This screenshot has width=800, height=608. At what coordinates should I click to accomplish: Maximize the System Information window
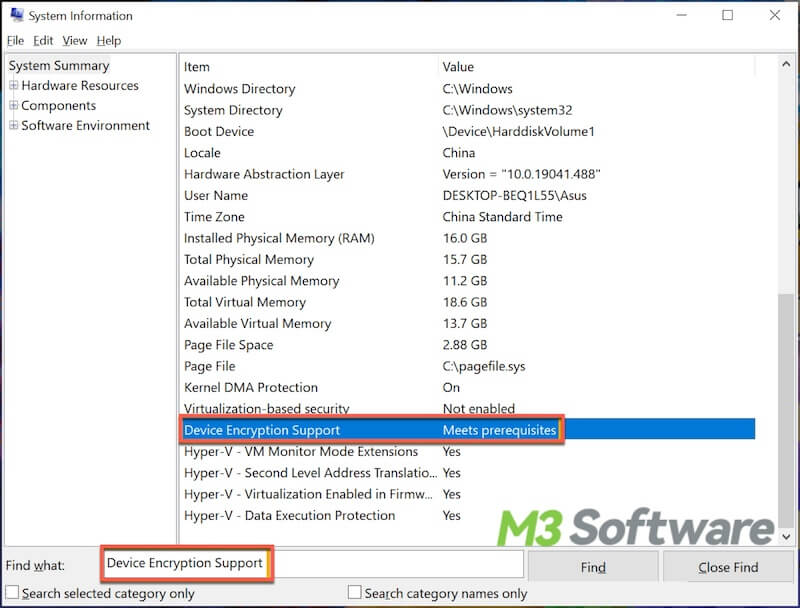728,15
